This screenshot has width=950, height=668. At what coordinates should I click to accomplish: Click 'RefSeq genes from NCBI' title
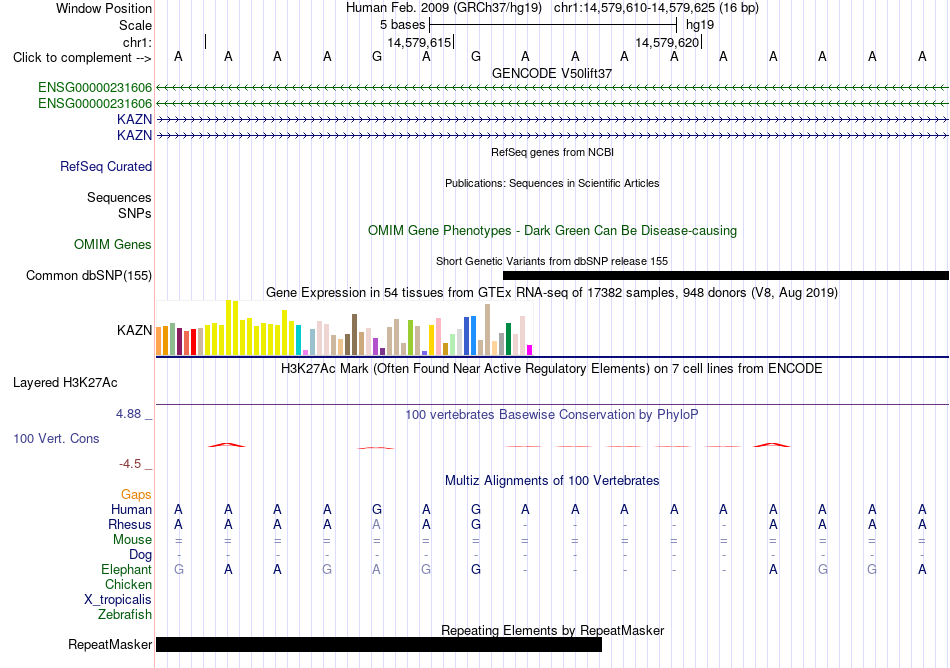pos(552,152)
